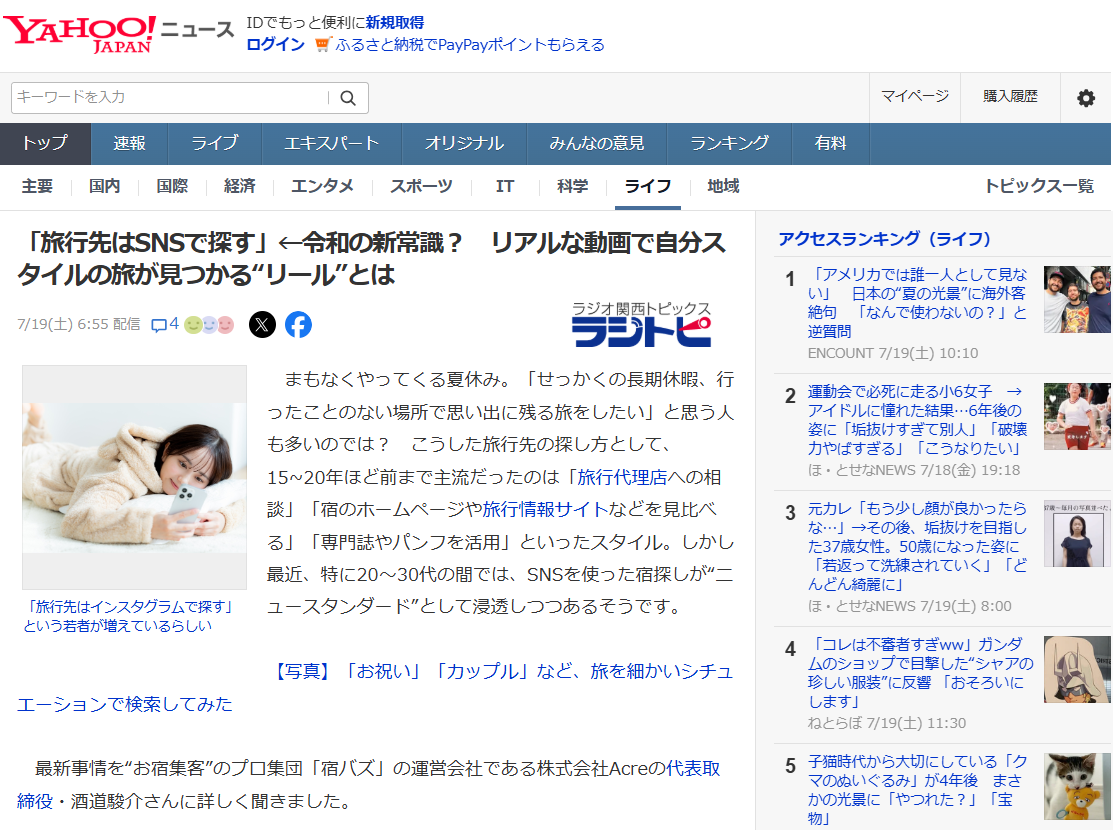Select the エンタメ category
1113x830 pixels.
click(322, 186)
